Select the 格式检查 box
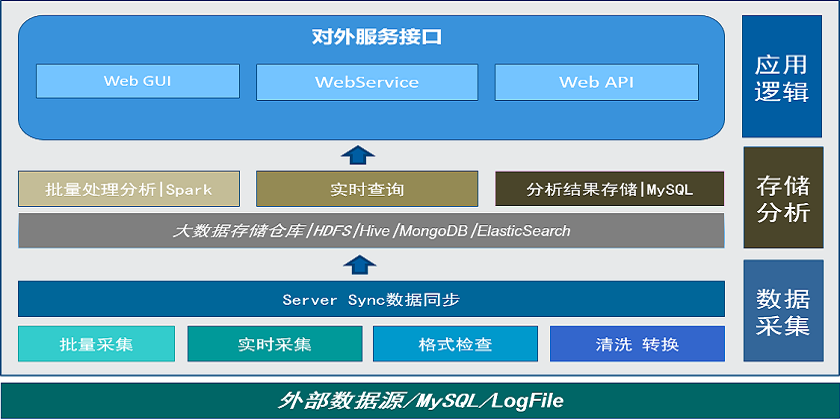This screenshot has height=420, width=840. tap(455, 344)
